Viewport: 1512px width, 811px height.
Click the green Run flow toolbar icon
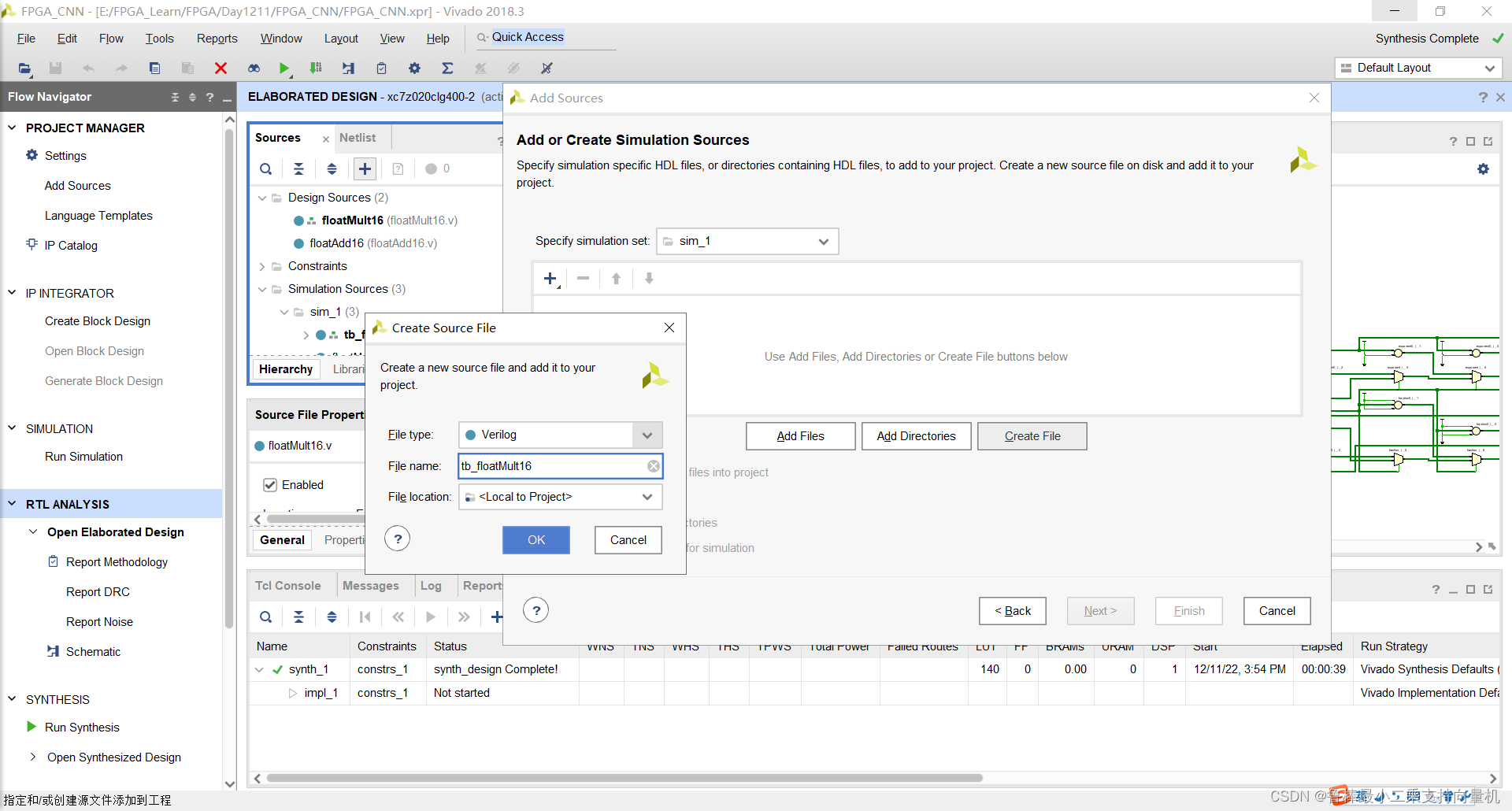tap(284, 69)
